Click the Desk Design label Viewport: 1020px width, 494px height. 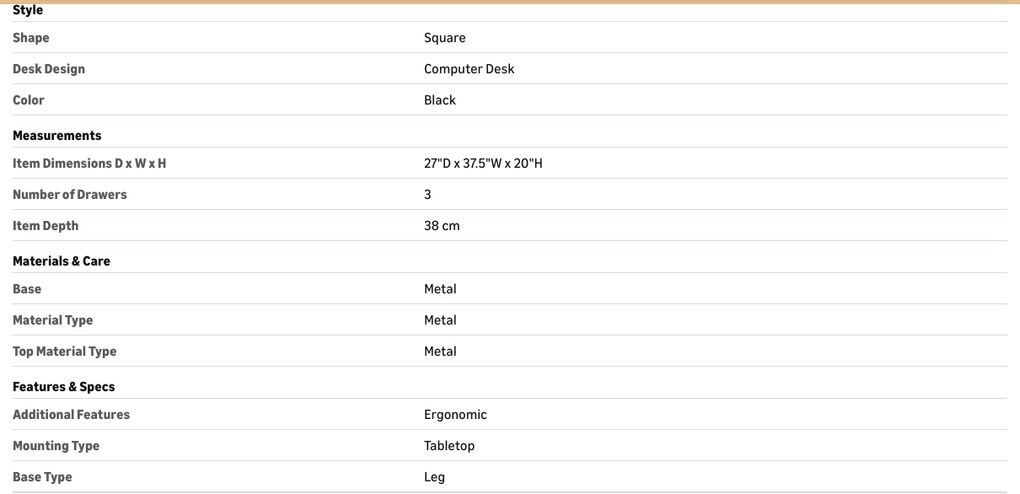(49, 69)
